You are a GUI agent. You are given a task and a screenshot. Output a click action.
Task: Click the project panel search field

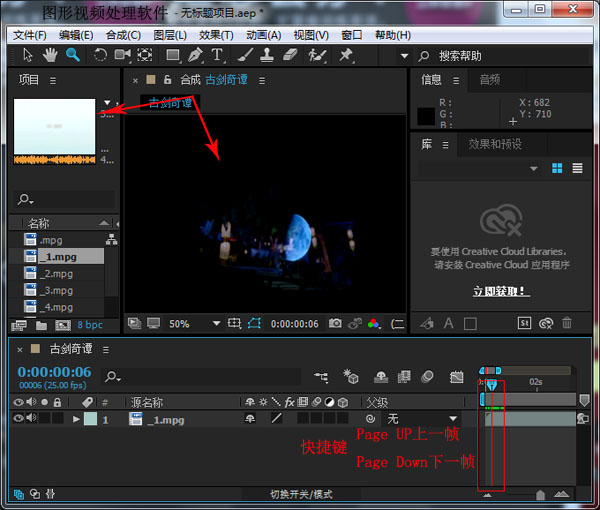pos(65,199)
